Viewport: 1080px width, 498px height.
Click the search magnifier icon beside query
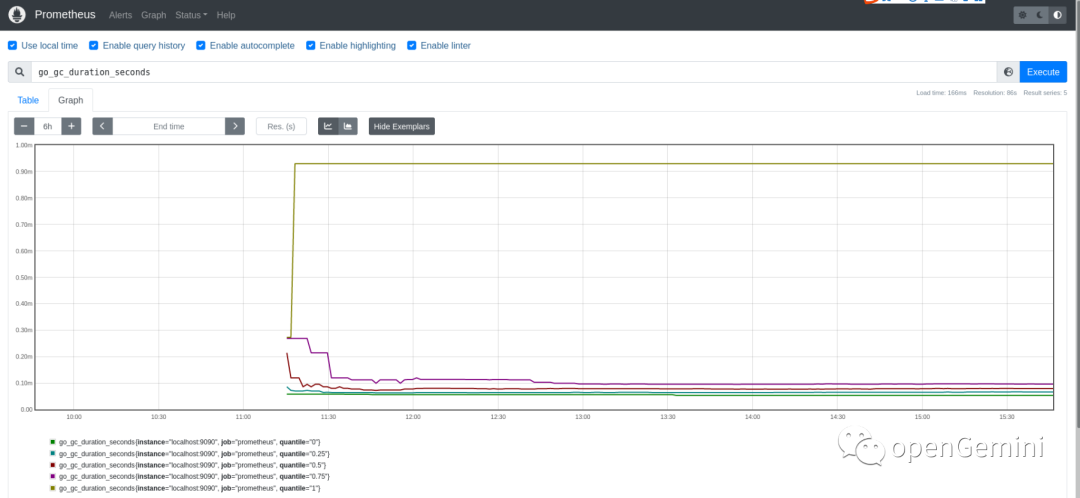[19, 72]
